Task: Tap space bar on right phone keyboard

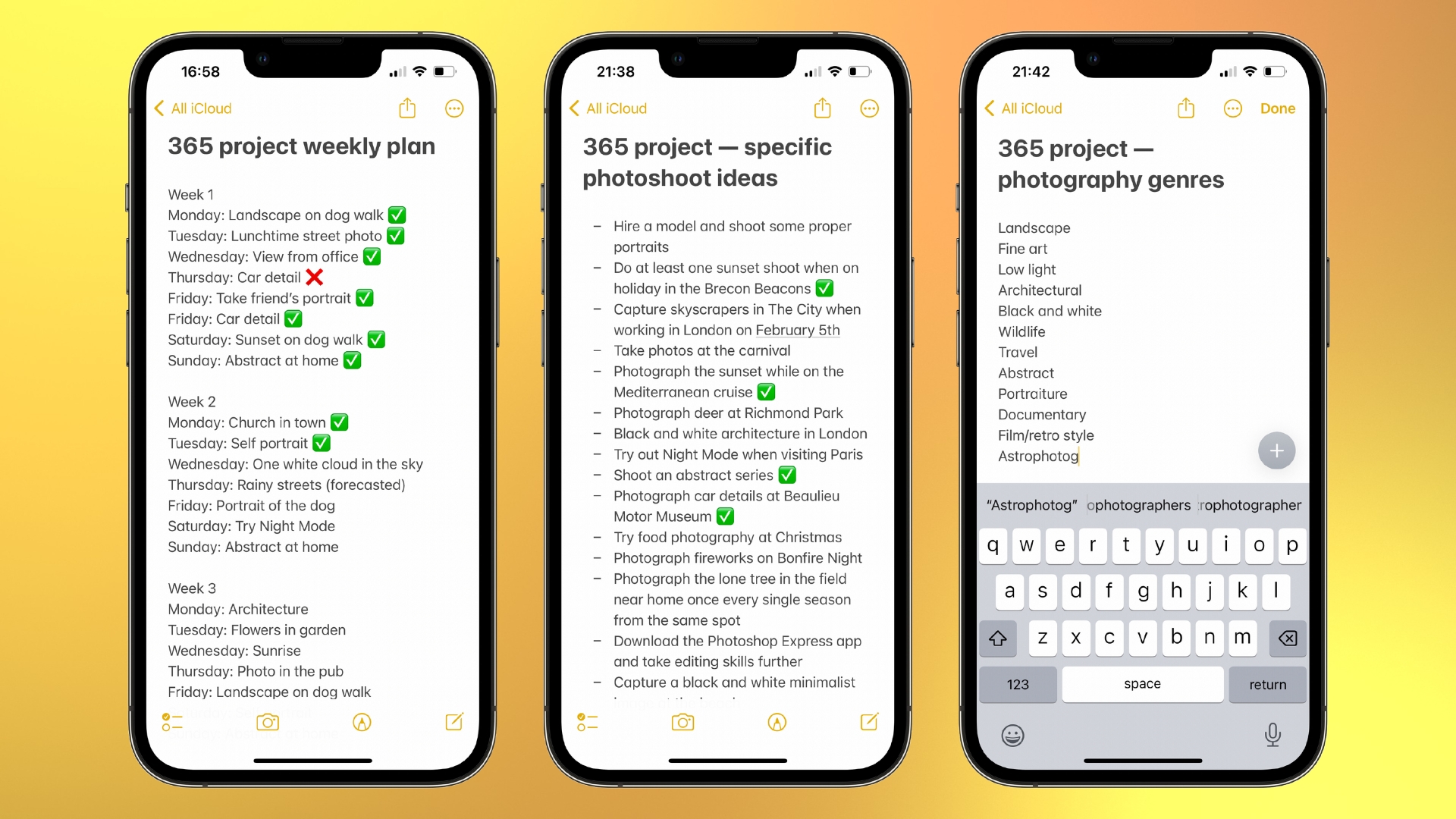Action: point(1141,684)
